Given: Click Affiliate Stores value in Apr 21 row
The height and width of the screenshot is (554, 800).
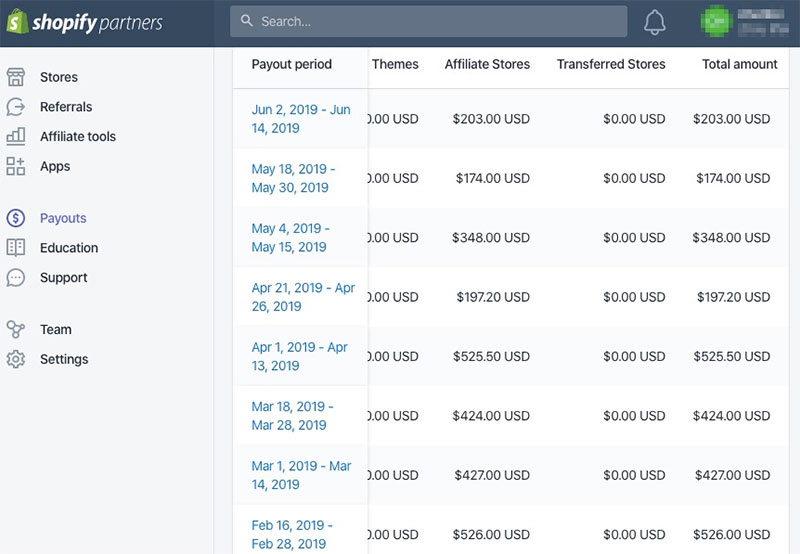Looking at the screenshot, I should click(493, 297).
